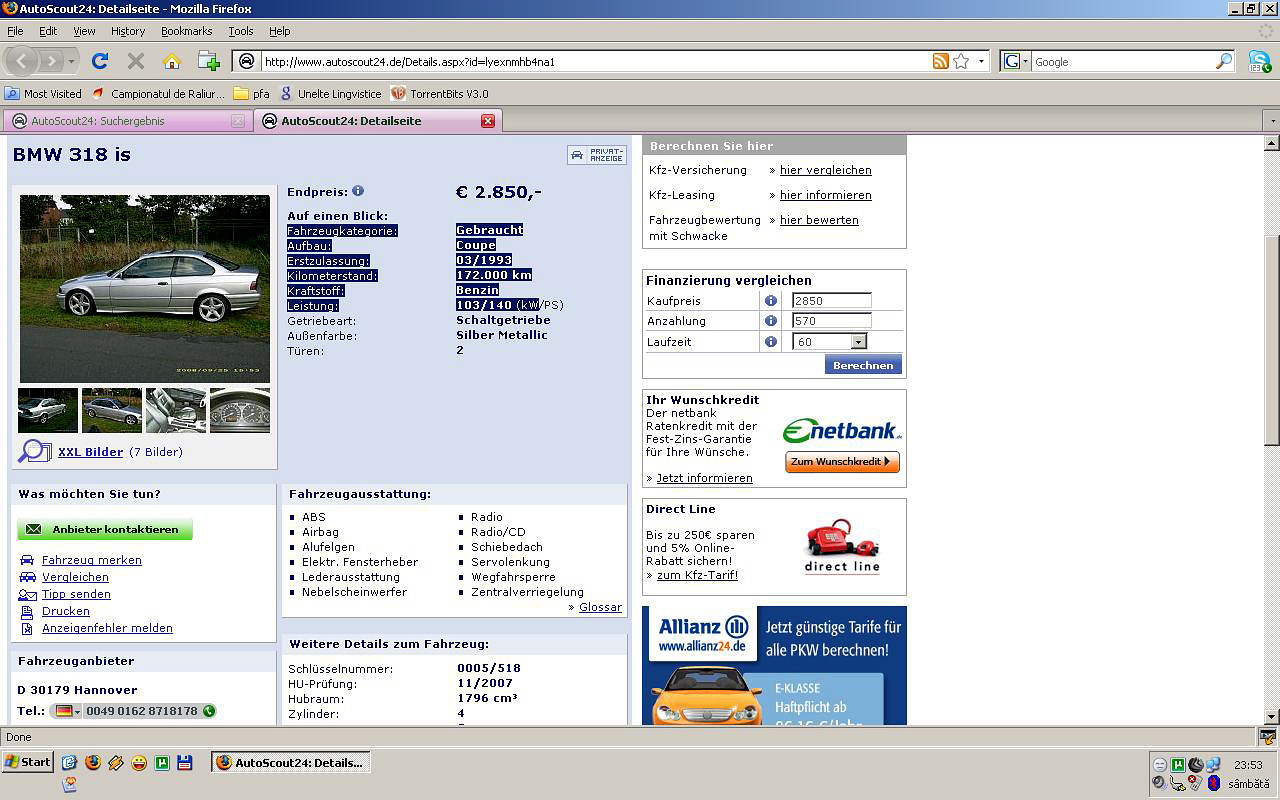Click the Anbieter kontaktieren button
The height and width of the screenshot is (800, 1280).
coord(105,530)
